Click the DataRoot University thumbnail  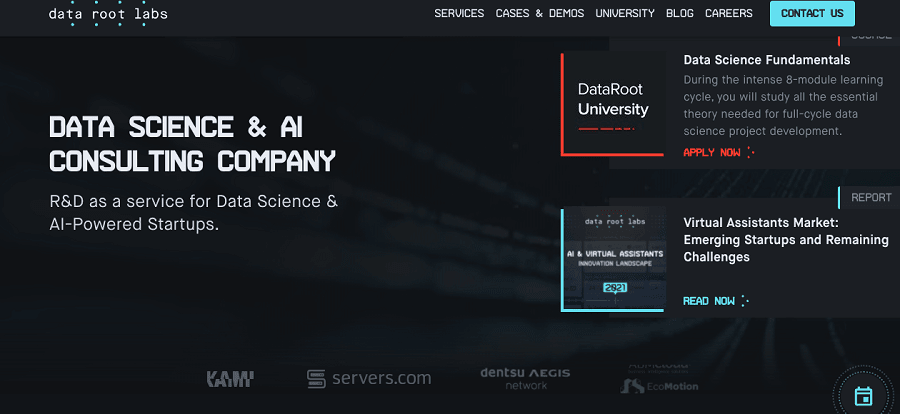point(612,103)
